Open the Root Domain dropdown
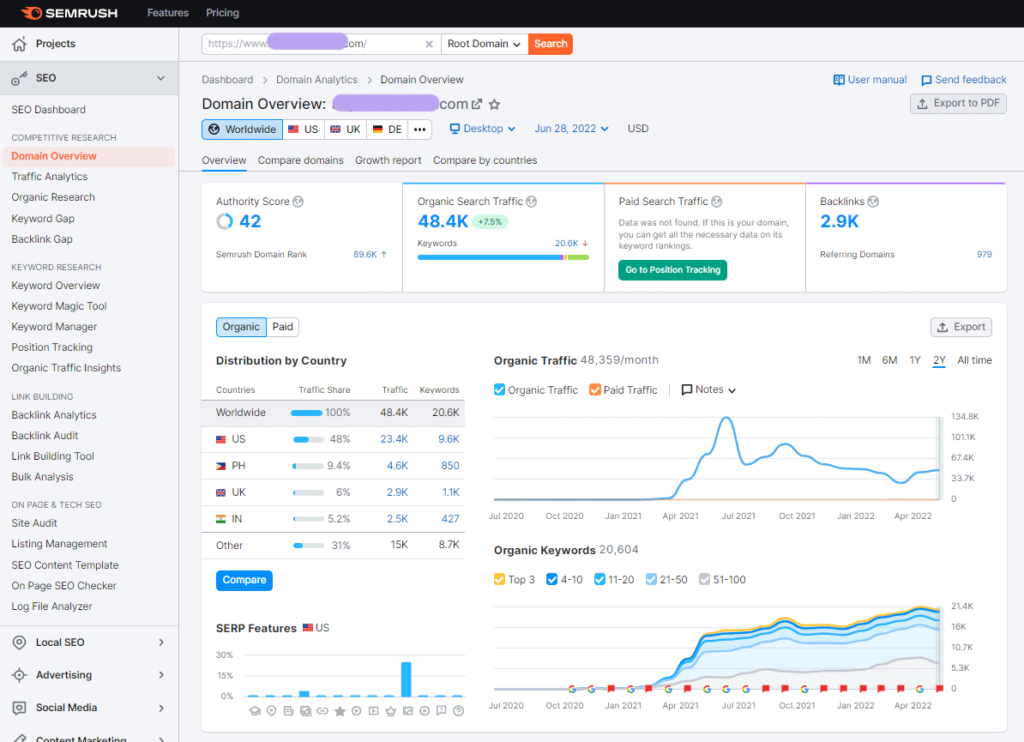 pyautogui.click(x=483, y=43)
